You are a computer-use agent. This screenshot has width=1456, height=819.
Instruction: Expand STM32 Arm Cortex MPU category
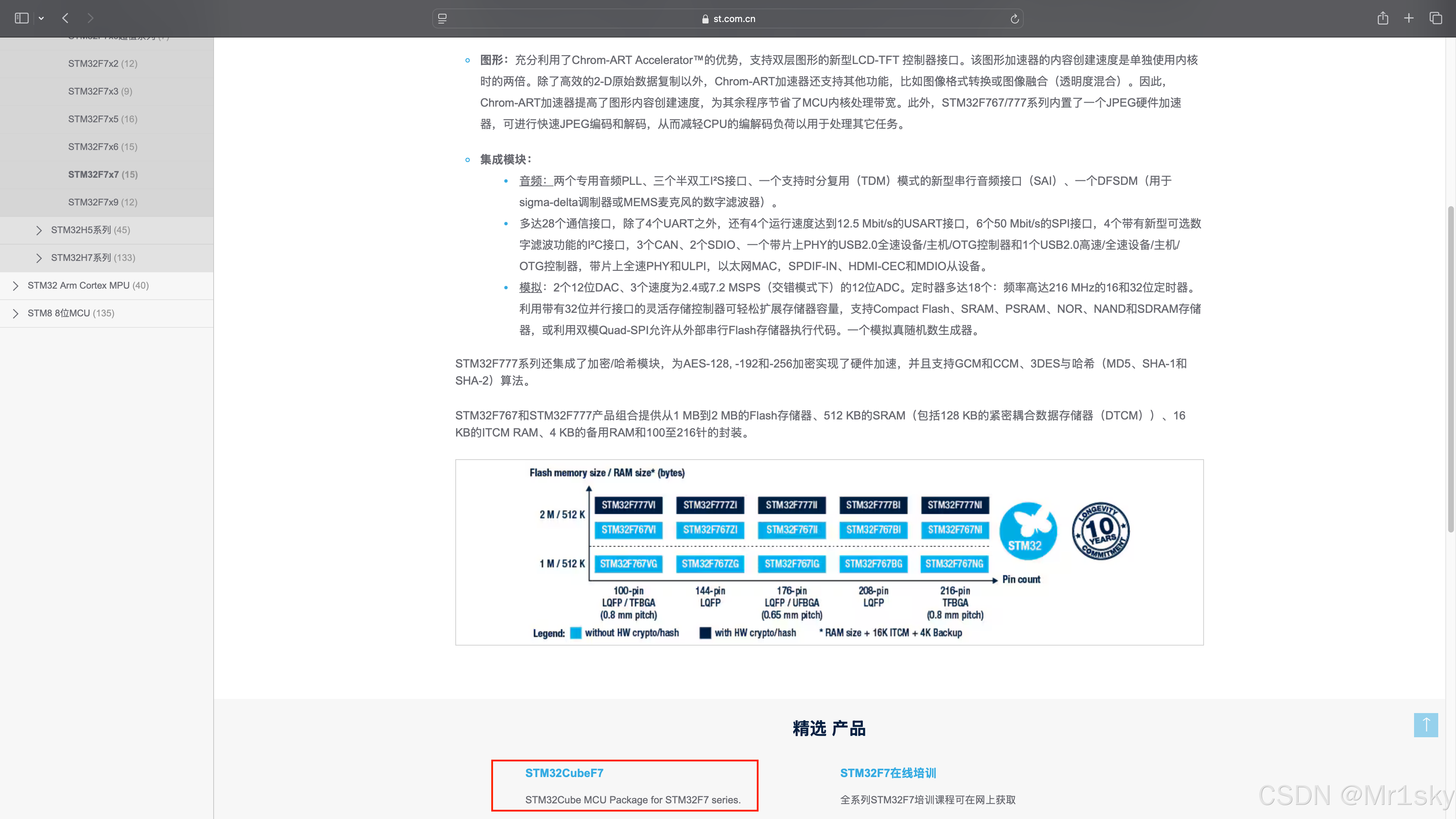pyautogui.click(x=15, y=285)
